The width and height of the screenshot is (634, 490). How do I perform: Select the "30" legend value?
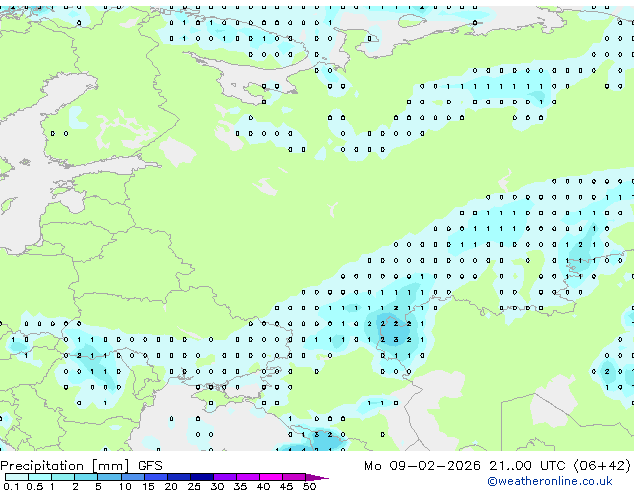217,486
